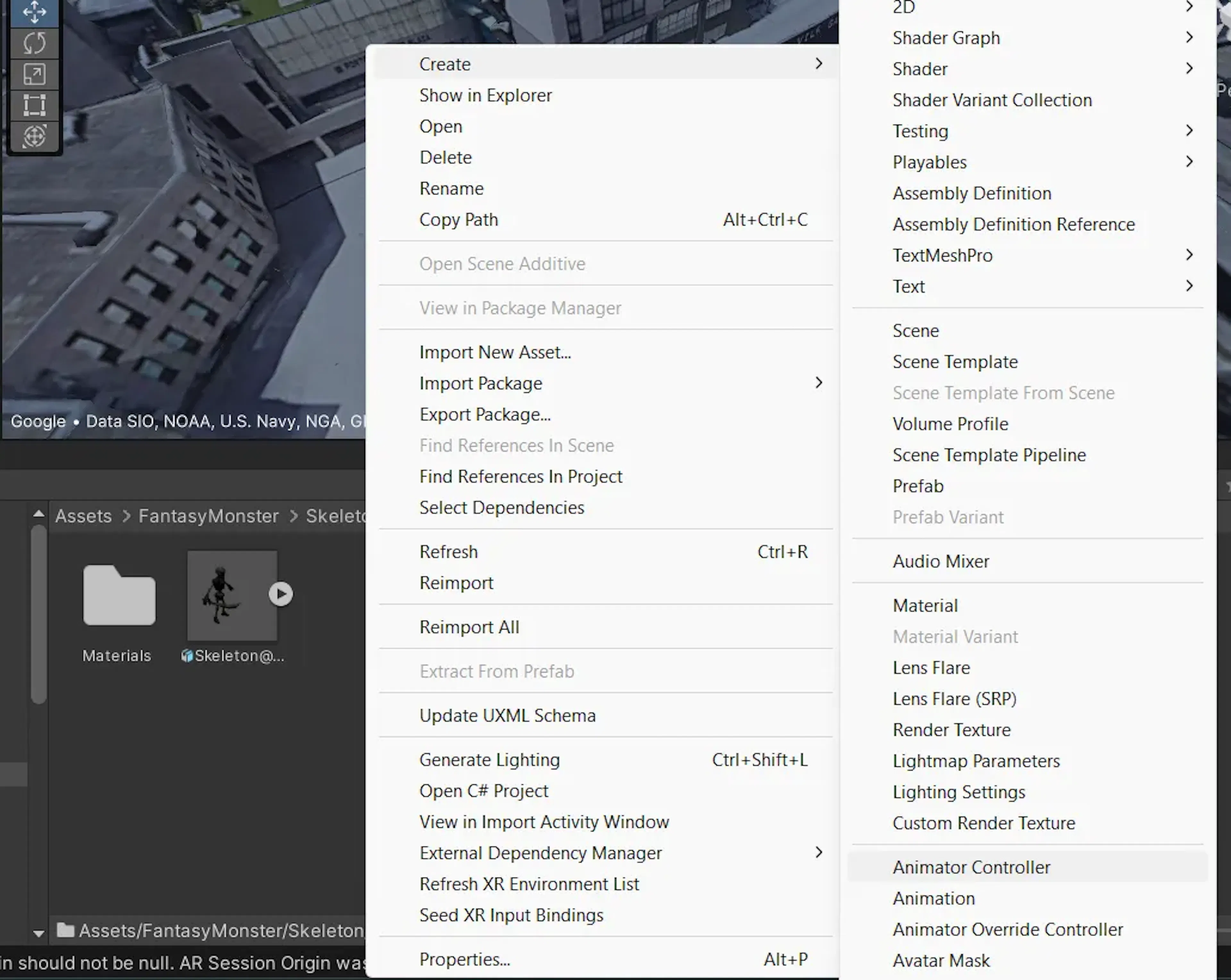Expand the TextMeshPro submenu
1231x980 pixels.
point(1028,255)
